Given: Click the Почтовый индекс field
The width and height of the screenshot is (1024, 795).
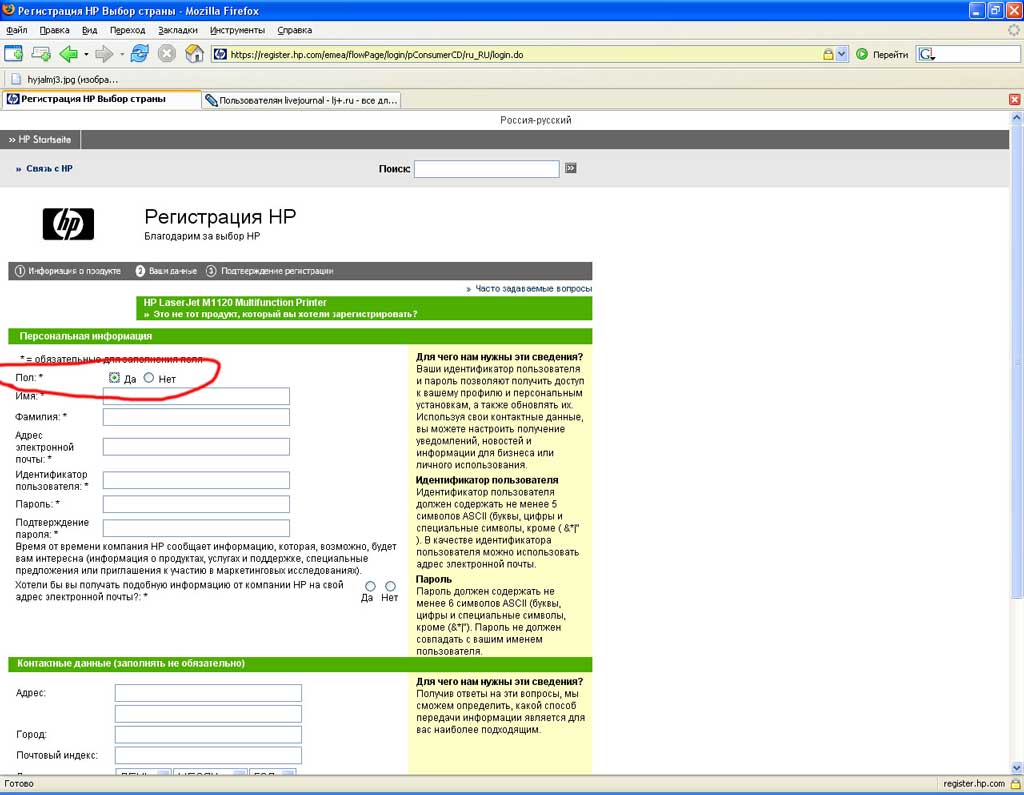Looking at the screenshot, I should [208, 755].
